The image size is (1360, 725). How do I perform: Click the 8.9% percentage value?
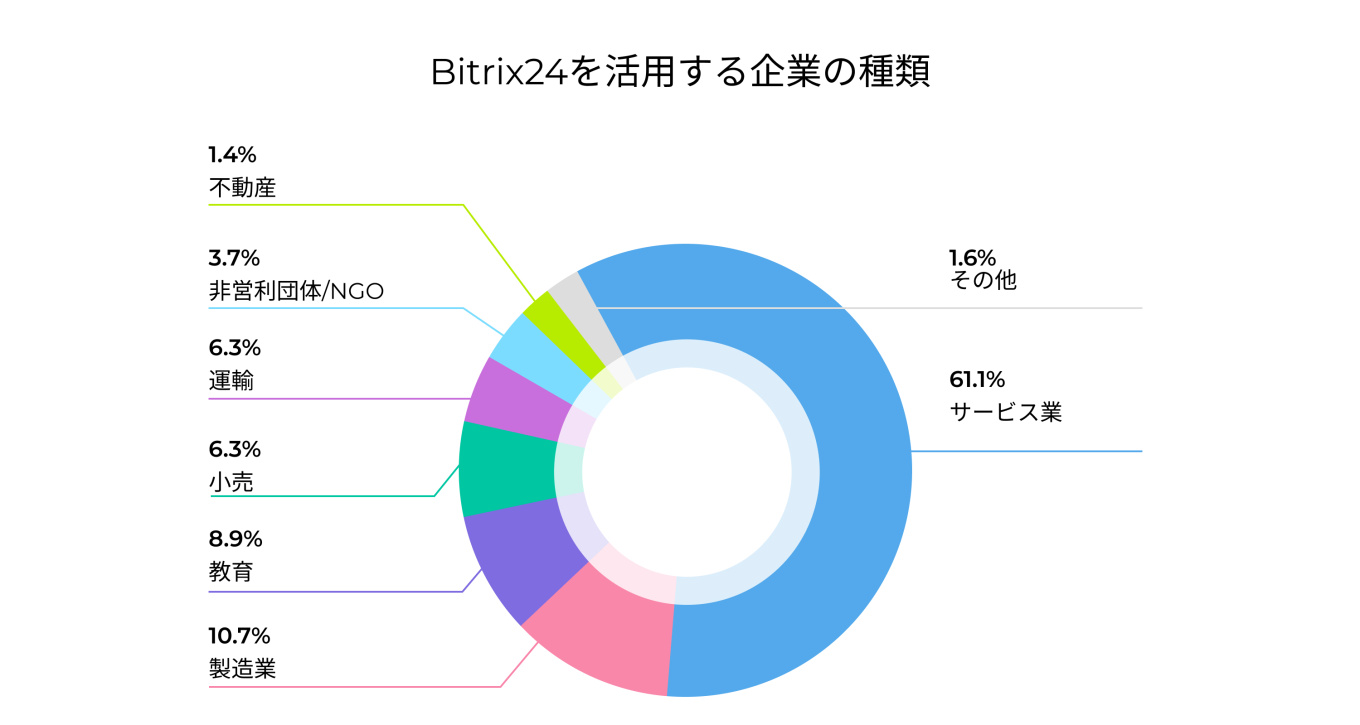click(x=235, y=540)
